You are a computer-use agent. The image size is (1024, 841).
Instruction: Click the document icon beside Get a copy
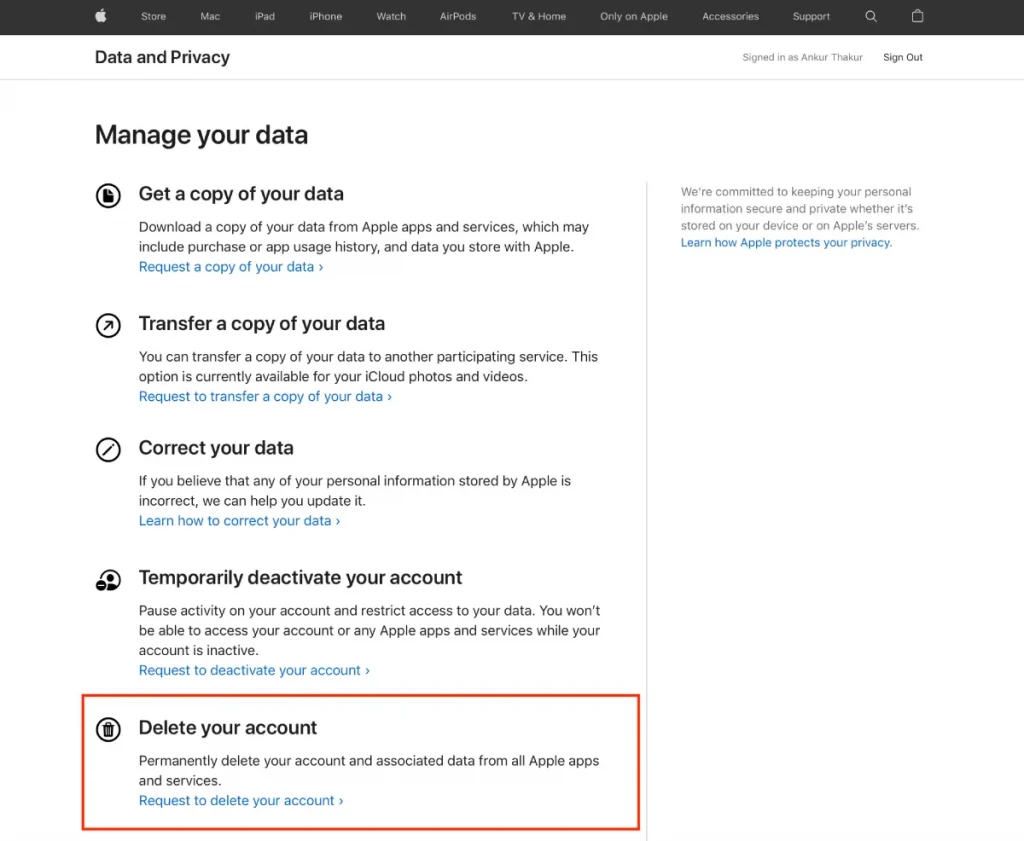click(108, 195)
